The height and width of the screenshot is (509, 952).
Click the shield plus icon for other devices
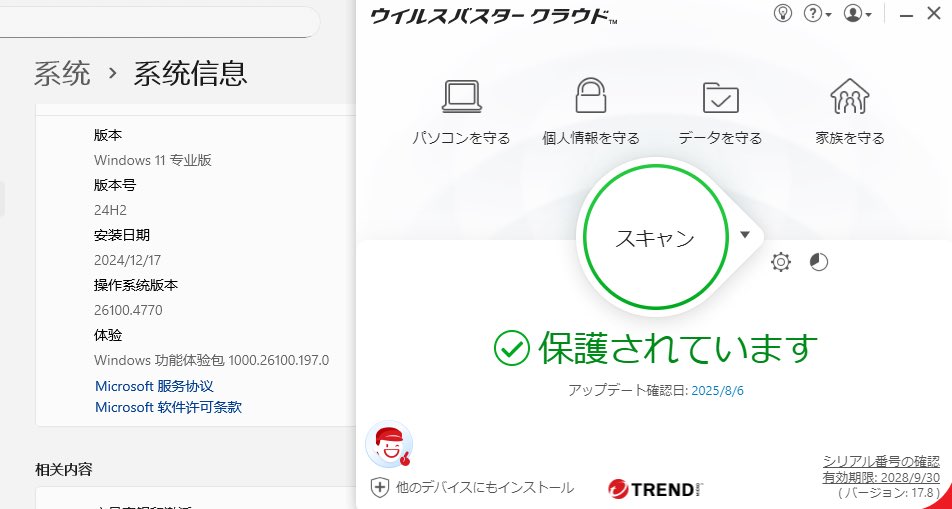point(379,487)
